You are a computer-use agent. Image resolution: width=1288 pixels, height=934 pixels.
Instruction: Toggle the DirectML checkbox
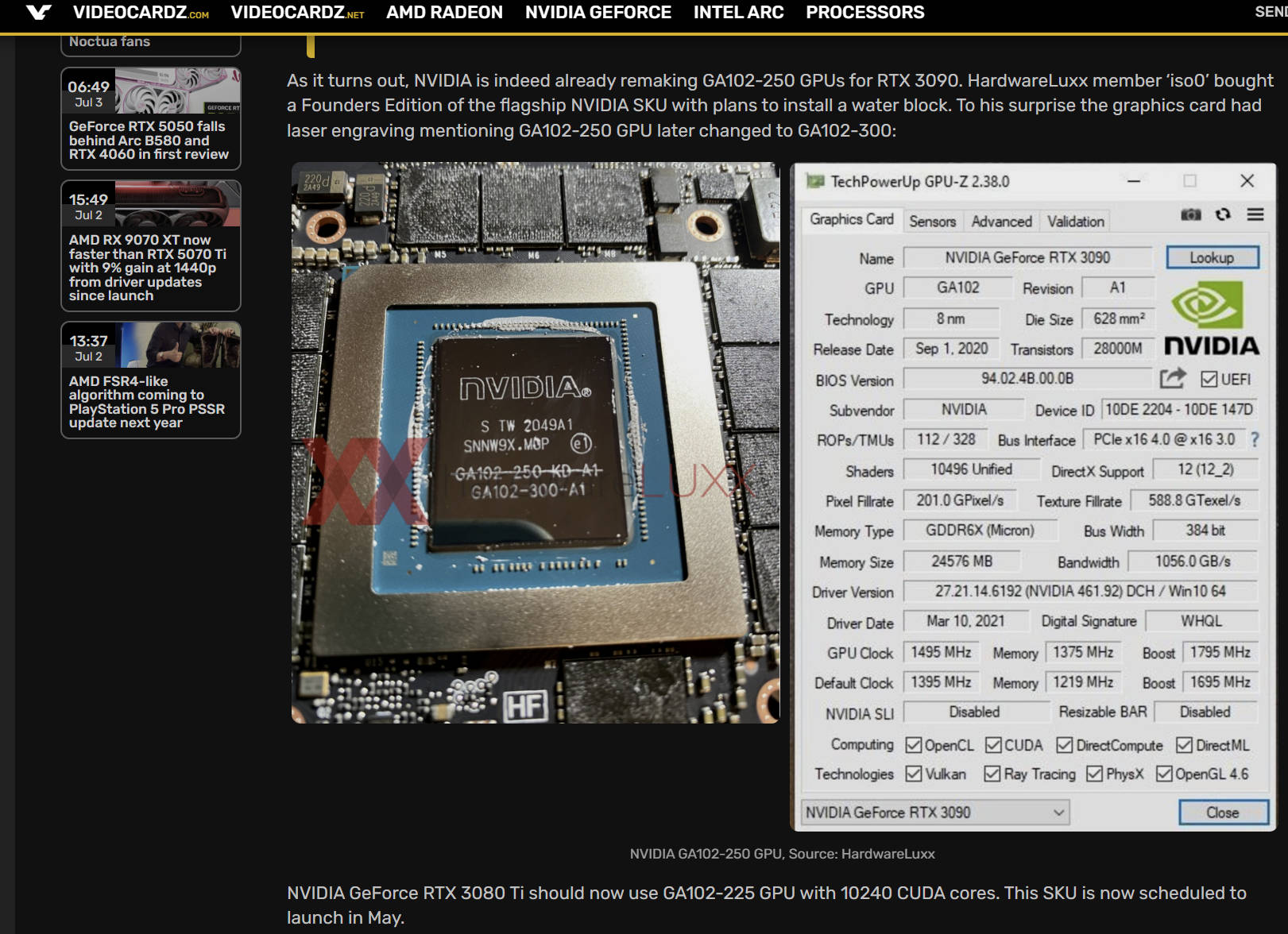coord(1184,745)
